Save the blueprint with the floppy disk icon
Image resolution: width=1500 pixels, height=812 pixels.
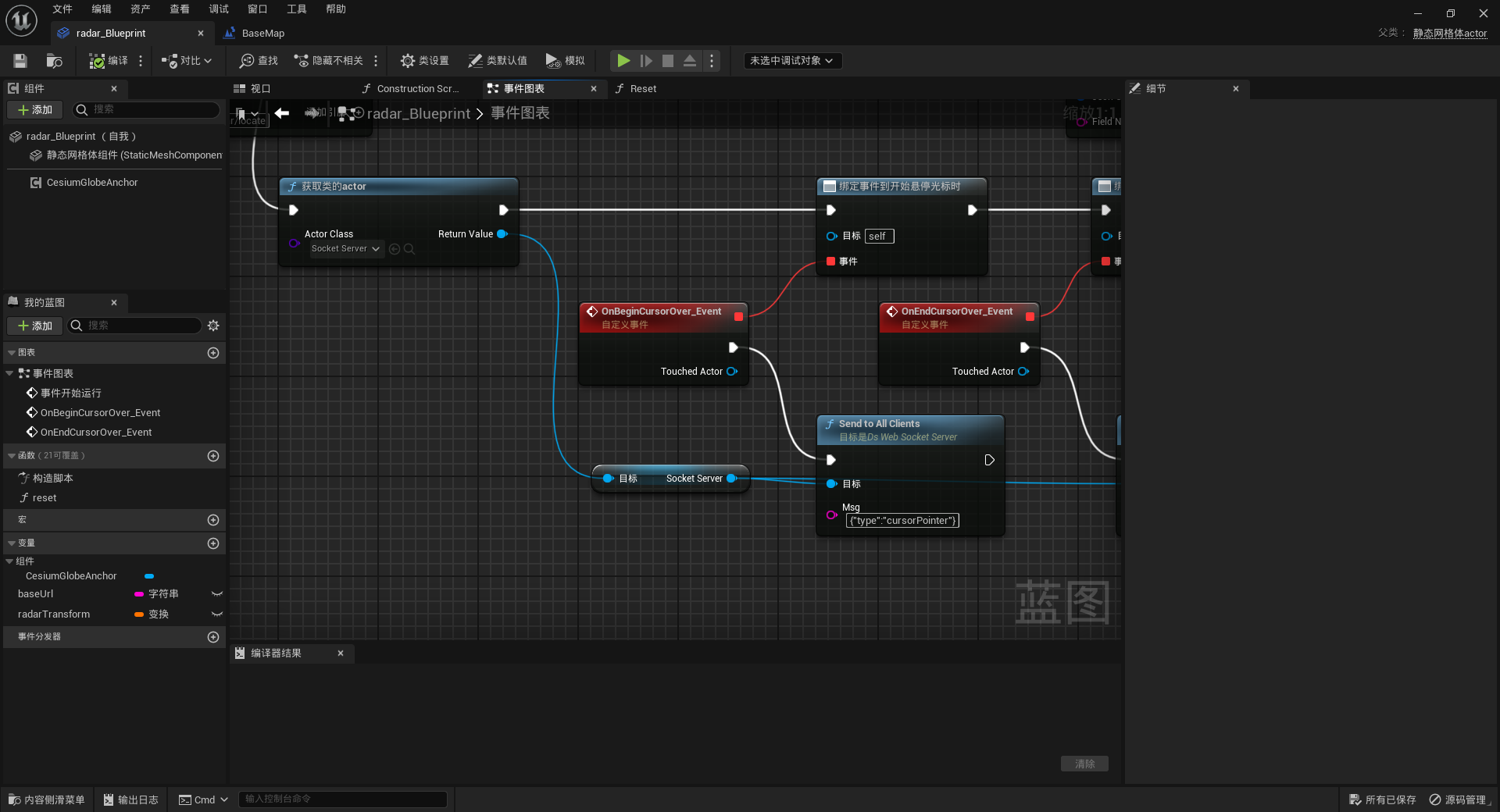[x=20, y=61]
